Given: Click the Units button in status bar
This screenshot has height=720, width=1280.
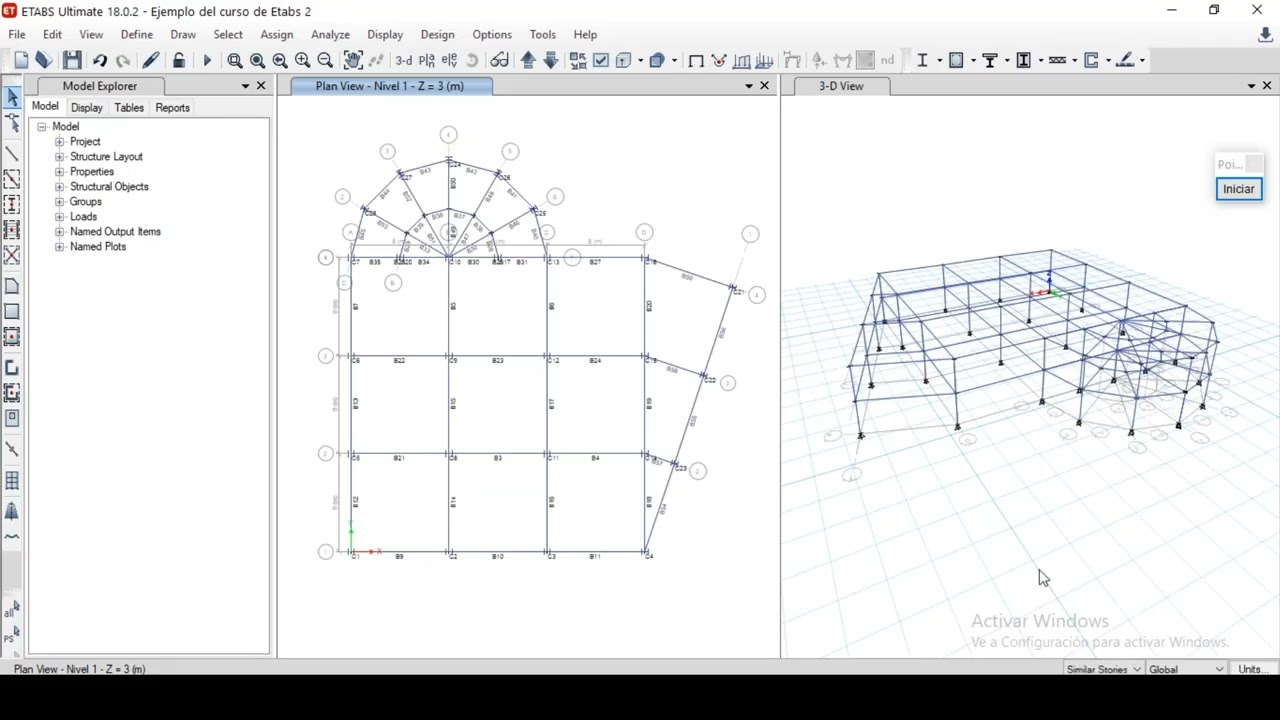Looking at the screenshot, I should click(1254, 669).
